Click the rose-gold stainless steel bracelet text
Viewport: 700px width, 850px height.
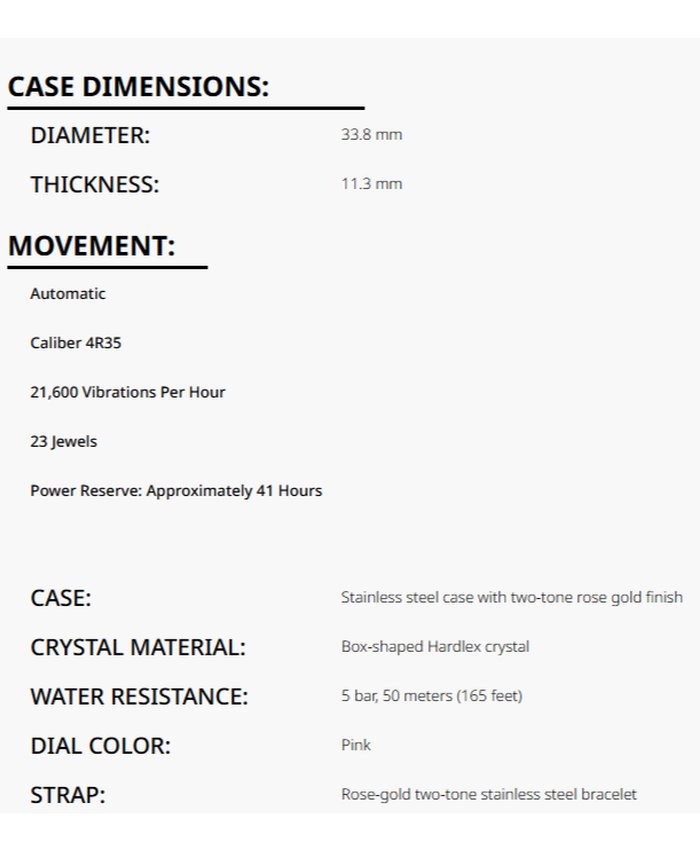(488, 794)
